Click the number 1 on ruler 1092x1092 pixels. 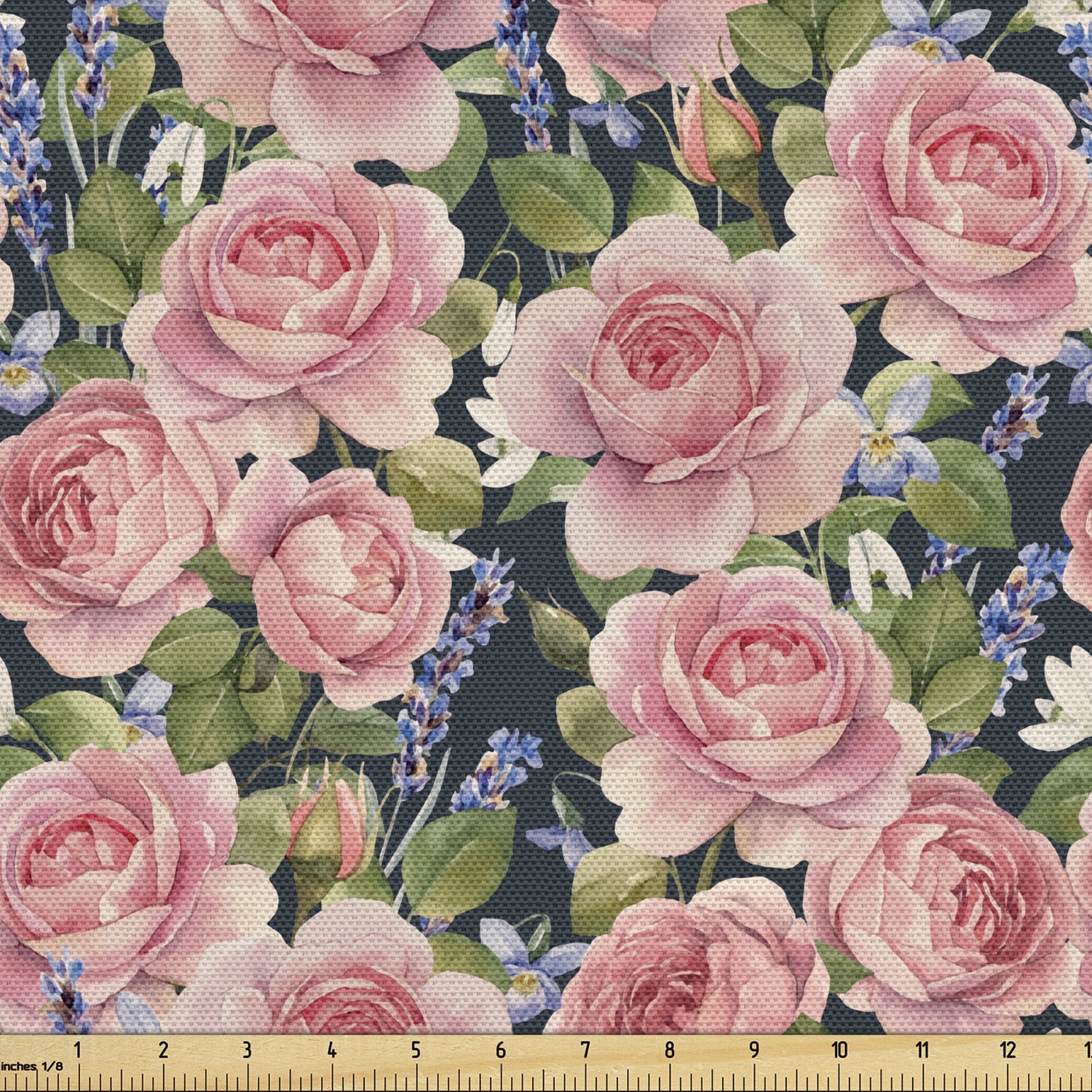click(78, 1050)
